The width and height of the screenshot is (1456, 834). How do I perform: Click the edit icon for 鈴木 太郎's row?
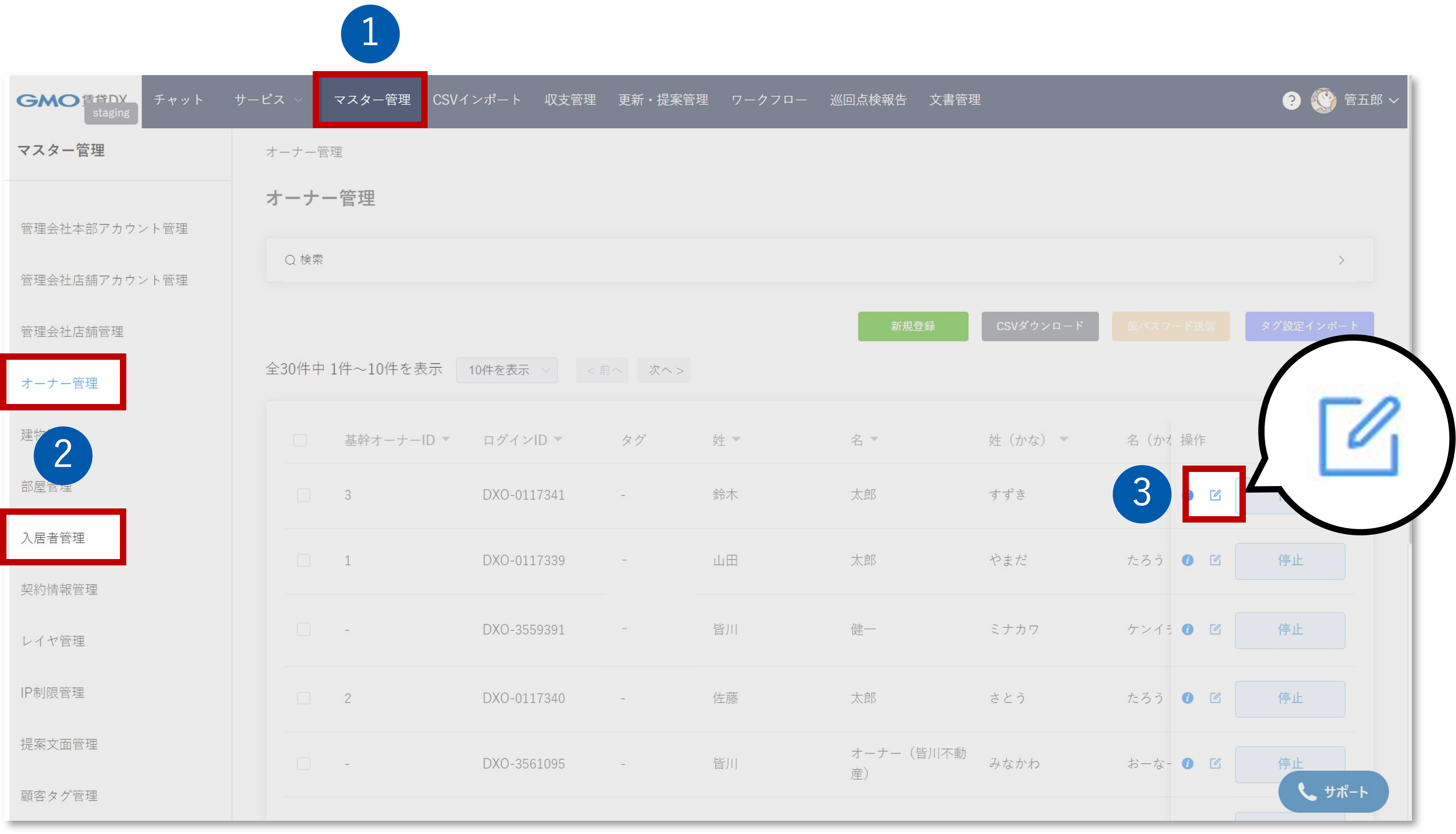tap(1215, 494)
